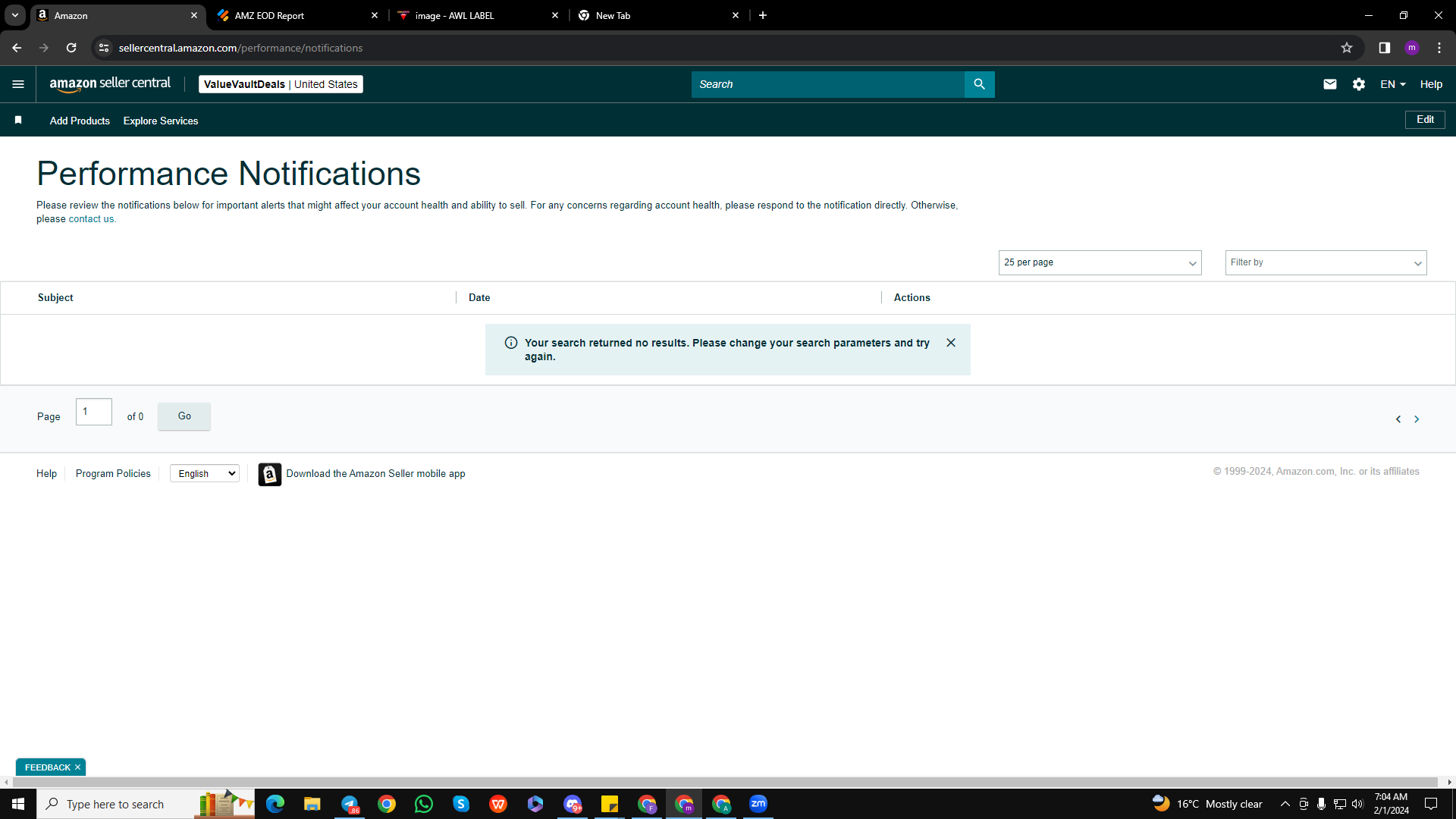Open the settings gear icon
Screen dimensions: 1456x819
pyautogui.click(x=1359, y=84)
